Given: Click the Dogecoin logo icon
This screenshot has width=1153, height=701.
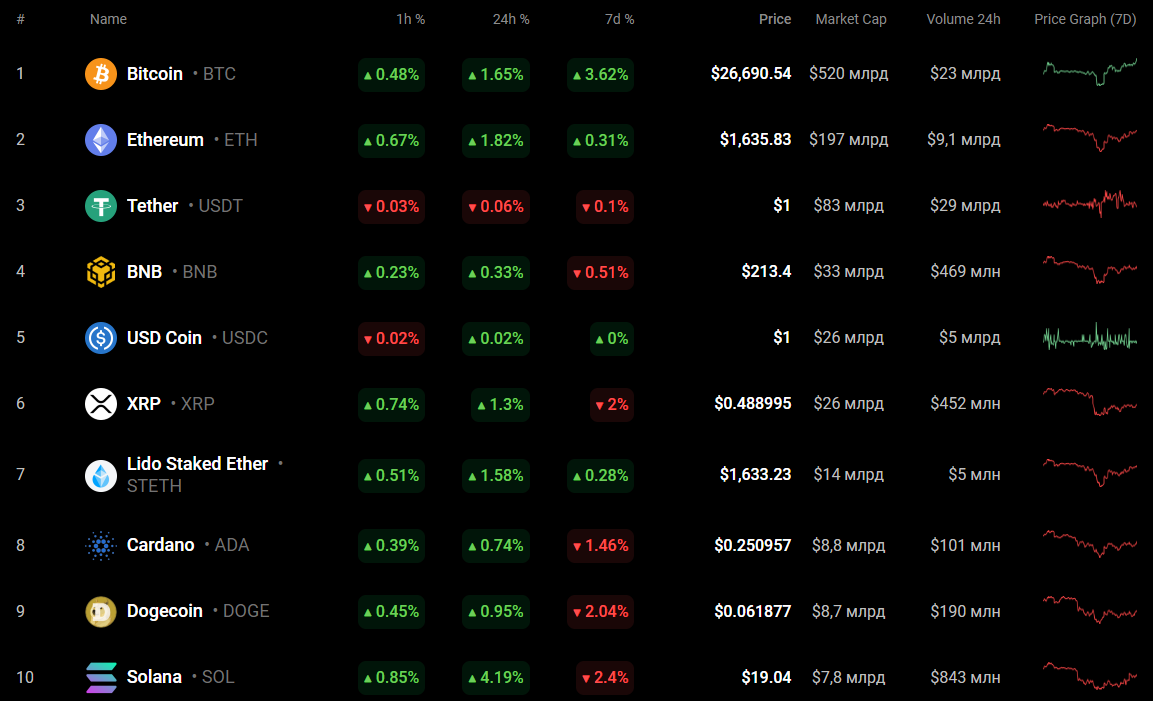Looking at the screenshot, I should (101, 611).
